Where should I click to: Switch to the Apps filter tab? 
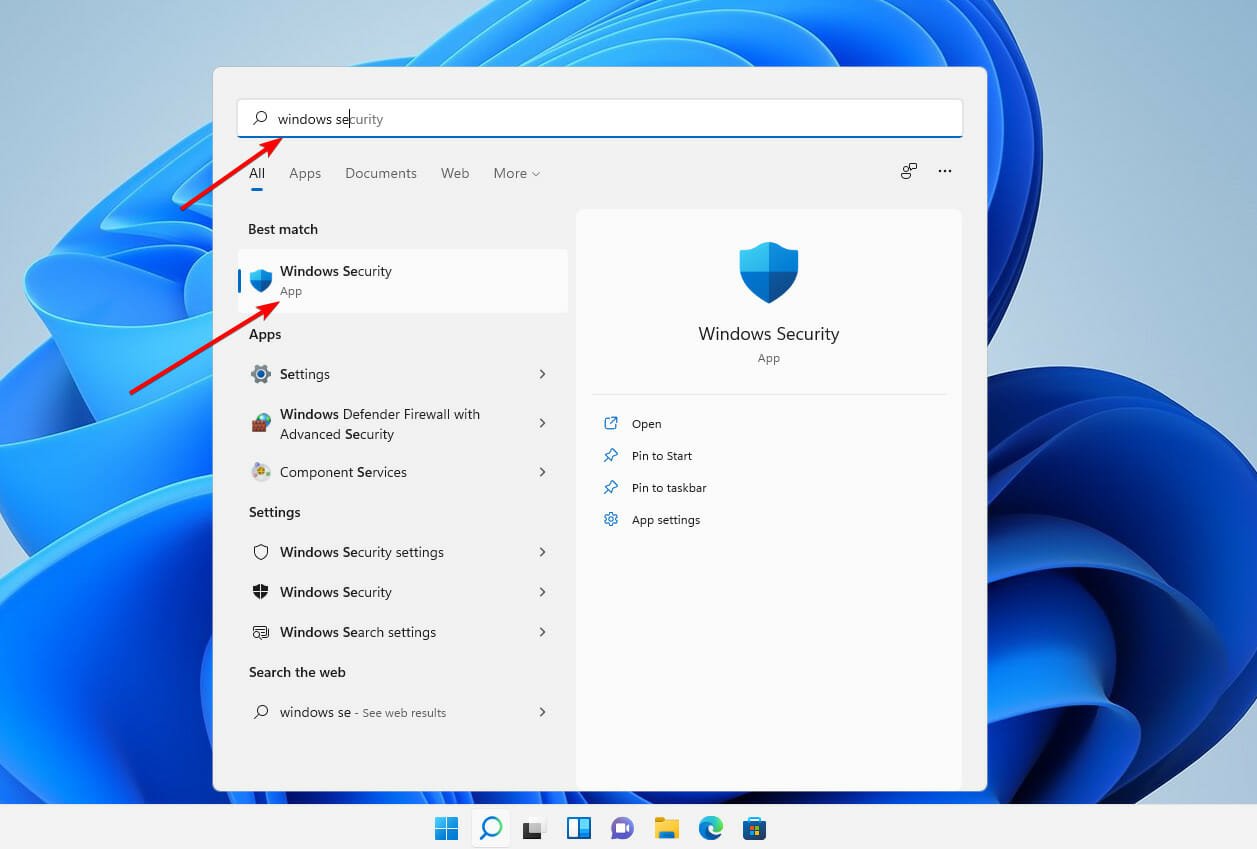point(305,173)
